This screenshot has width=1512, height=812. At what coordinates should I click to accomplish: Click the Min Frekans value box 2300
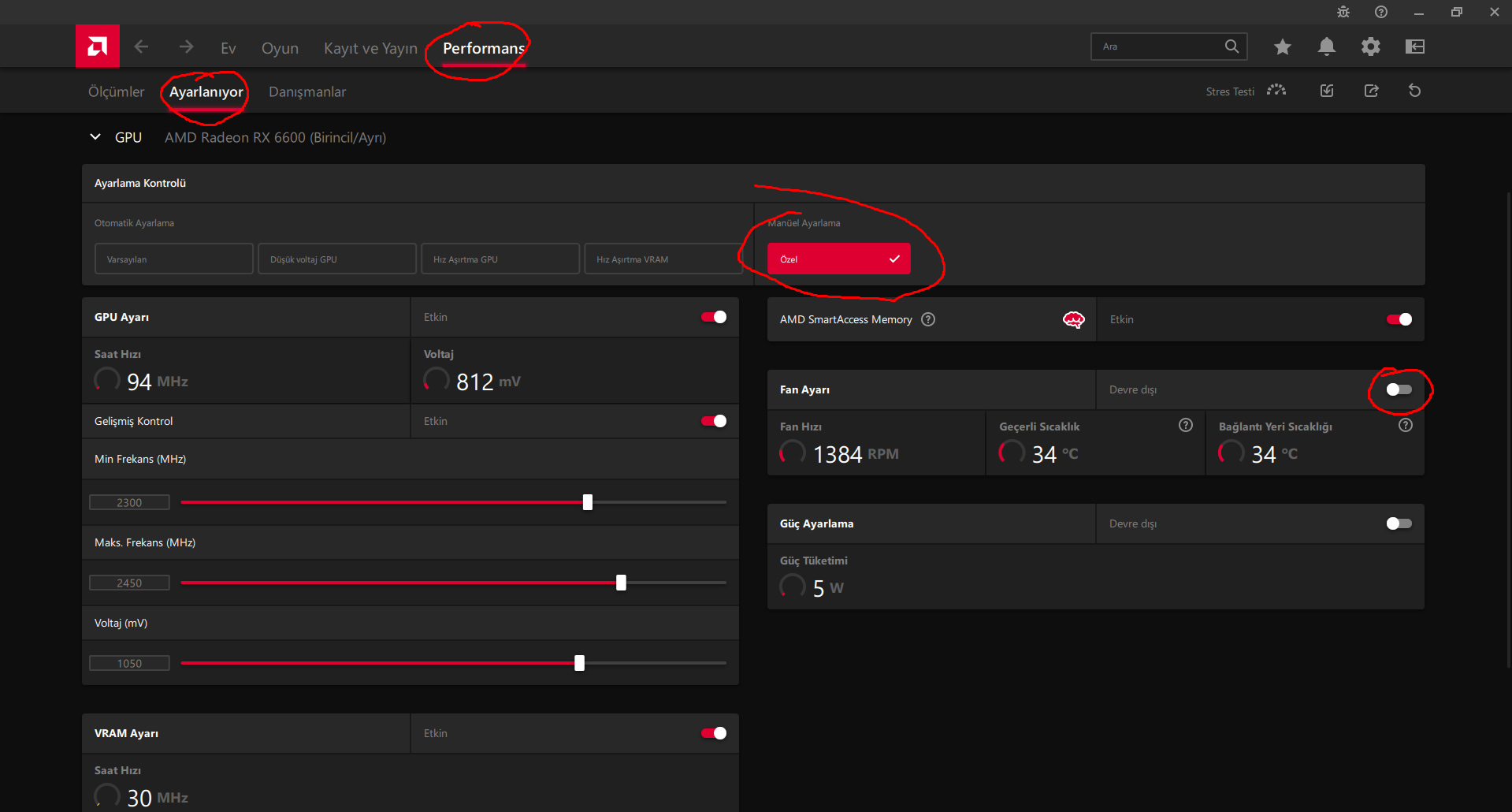point(129,502)
